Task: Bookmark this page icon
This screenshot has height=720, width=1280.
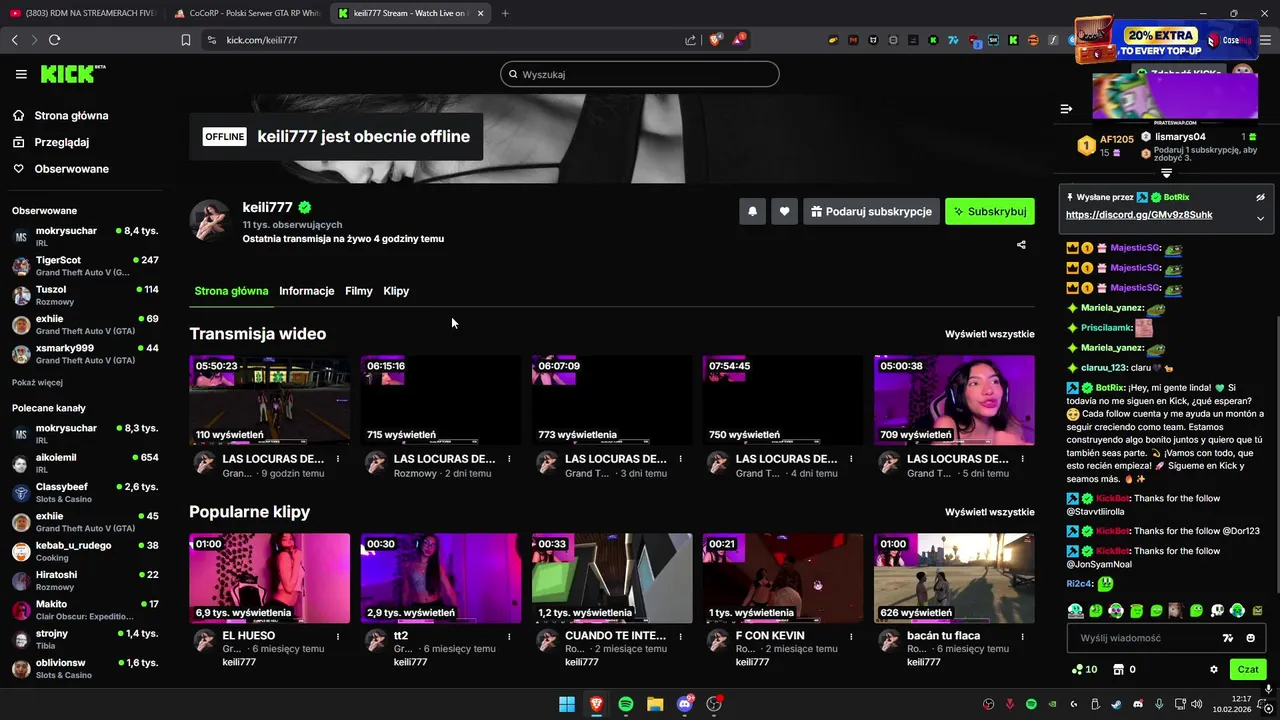Action: 185,40
